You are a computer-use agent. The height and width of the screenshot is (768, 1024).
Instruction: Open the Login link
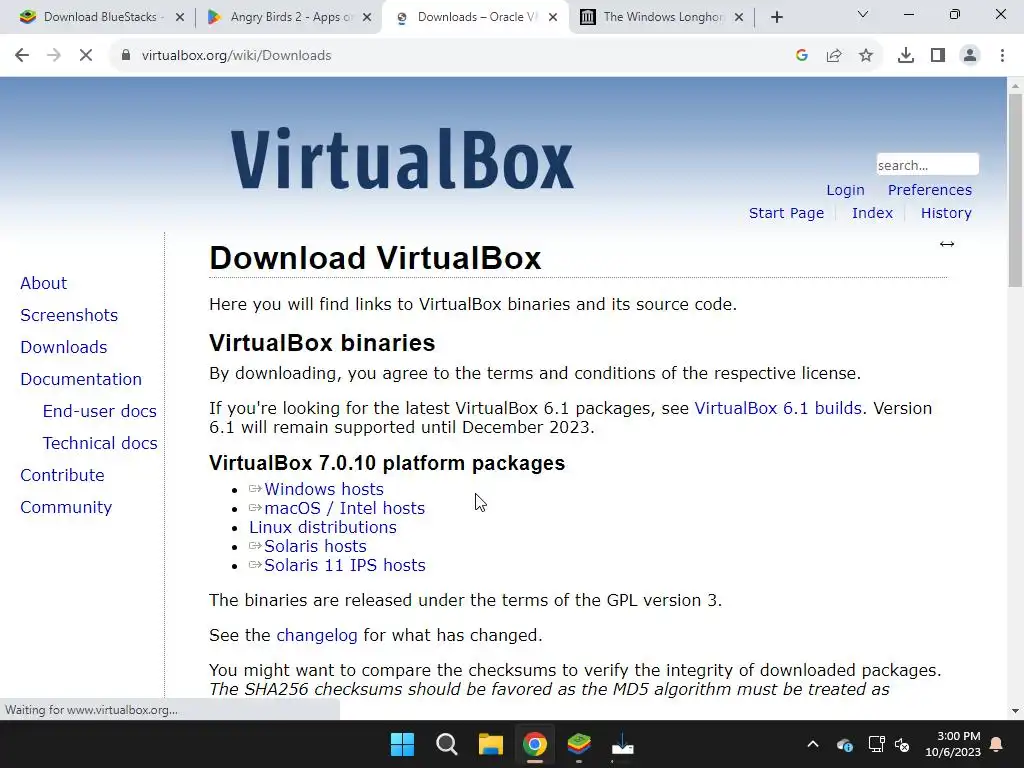[845, 190]
